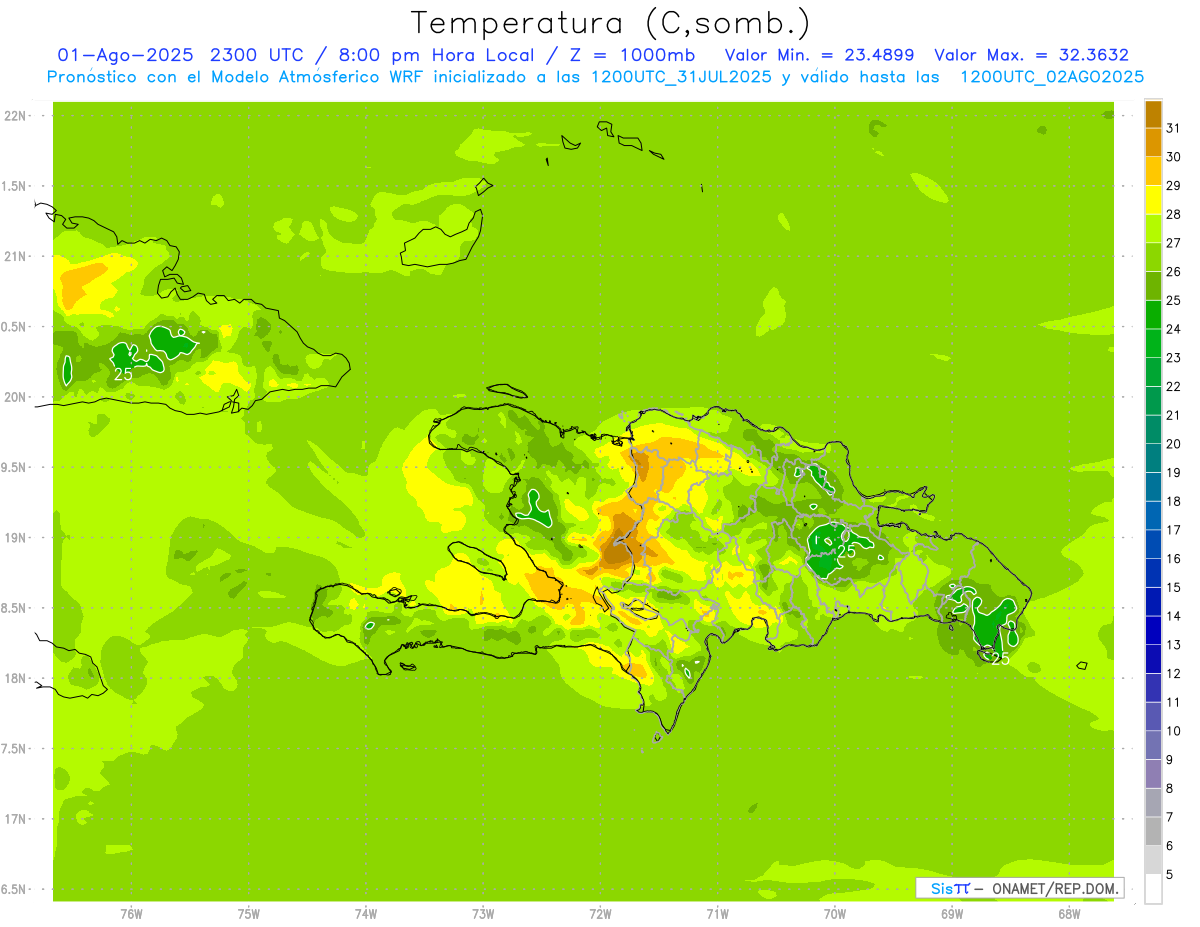Select the green swatch between 24 and 25
Viewport: 1200px width, 927px height.
[x=1153, y=314]
